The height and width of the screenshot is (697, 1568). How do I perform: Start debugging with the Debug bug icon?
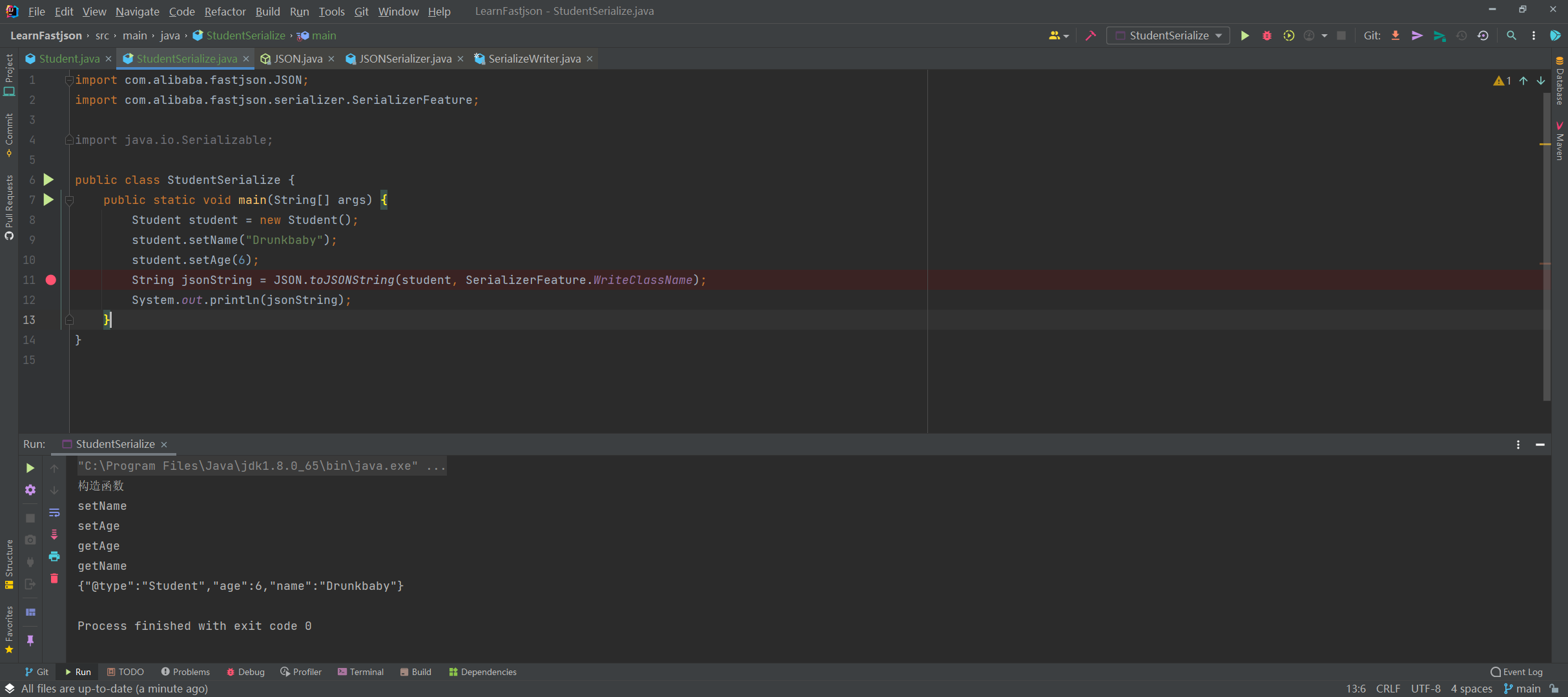[1266, 35]
